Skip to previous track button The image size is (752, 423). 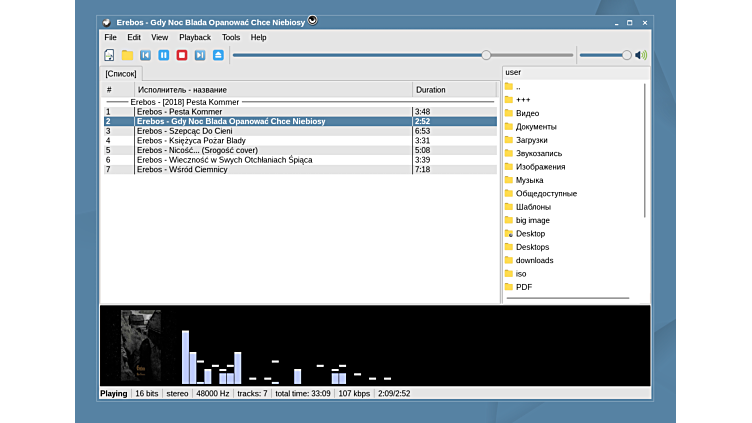[x=145, y=55]
